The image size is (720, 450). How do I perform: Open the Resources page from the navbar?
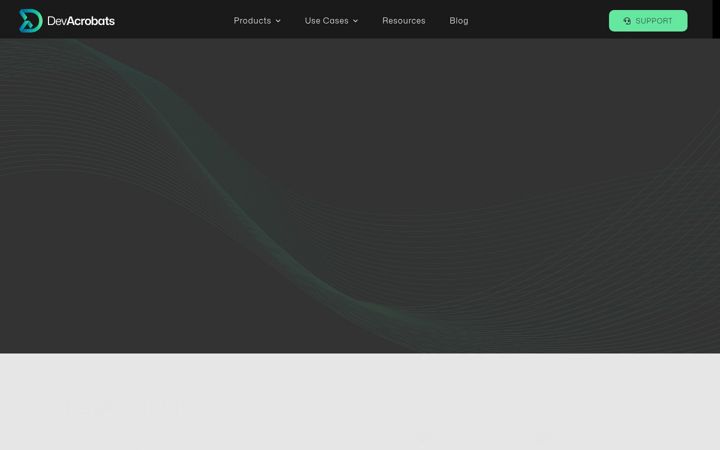click(x=404, y=21)
